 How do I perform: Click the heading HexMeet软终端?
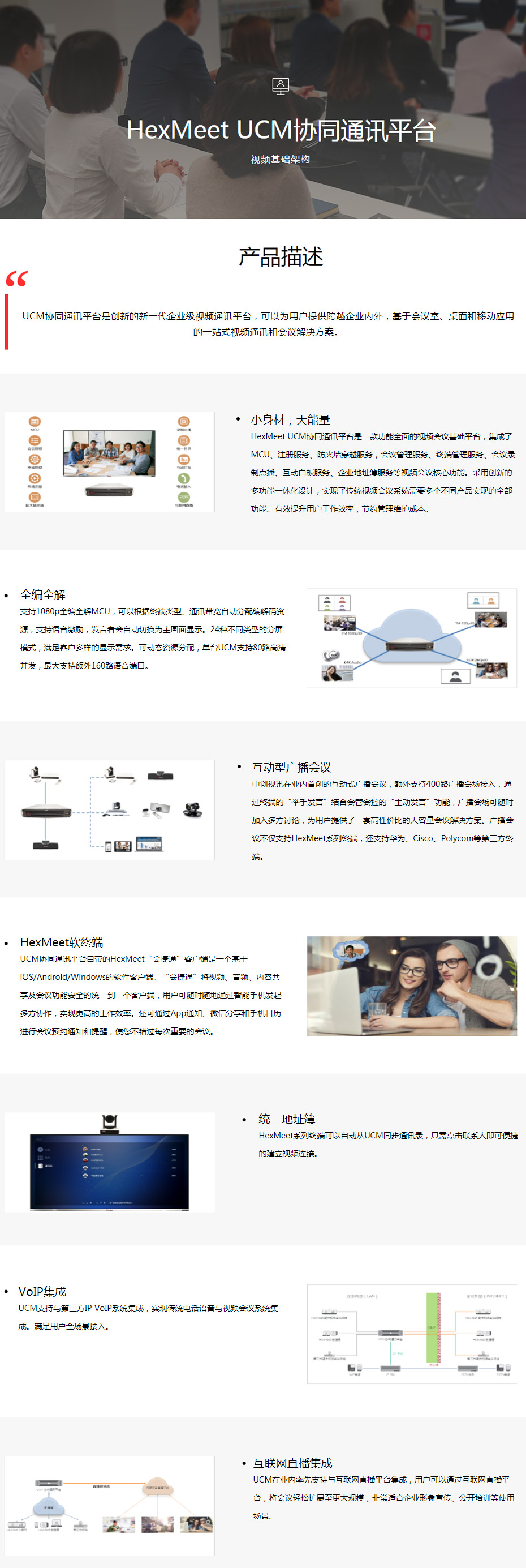pos(62,942)
